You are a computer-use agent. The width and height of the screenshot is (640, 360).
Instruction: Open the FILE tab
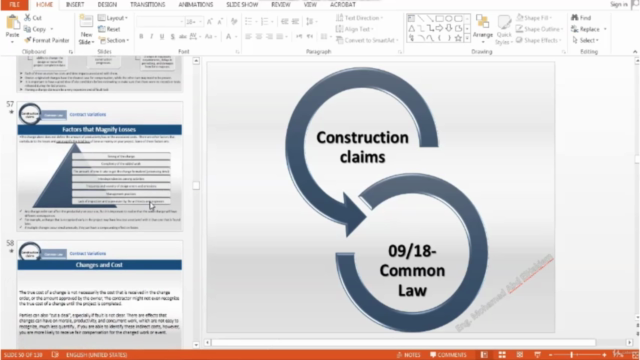click(14, 4)
